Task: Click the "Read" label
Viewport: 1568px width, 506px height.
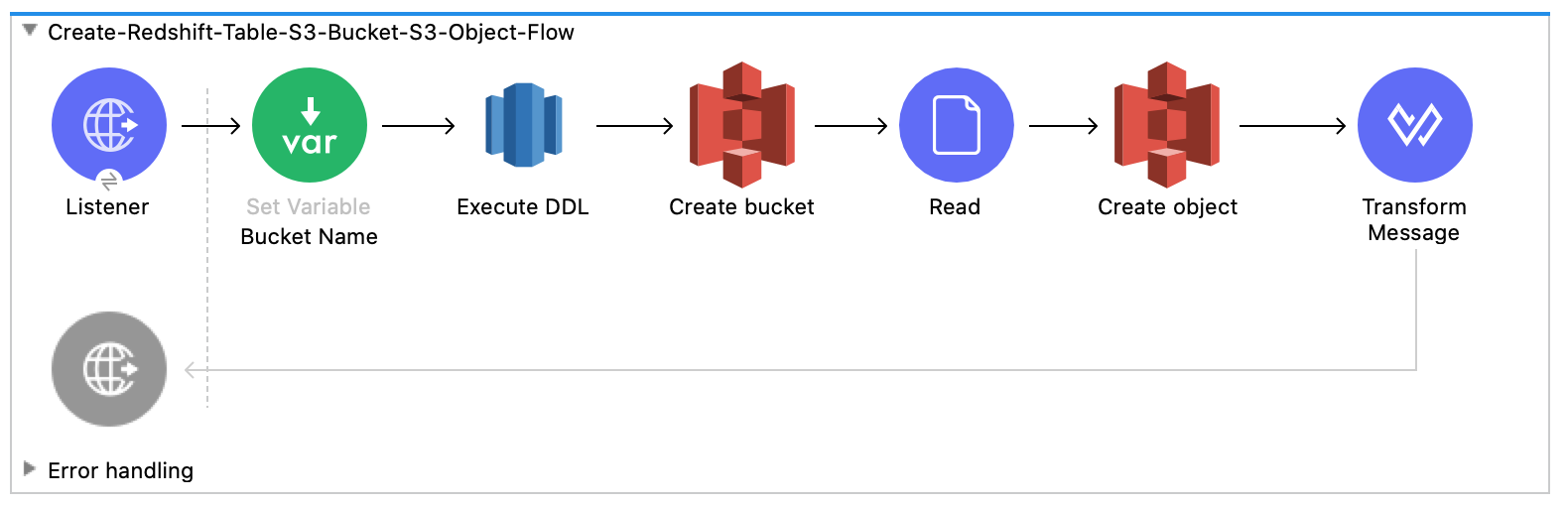Action: 955,206
